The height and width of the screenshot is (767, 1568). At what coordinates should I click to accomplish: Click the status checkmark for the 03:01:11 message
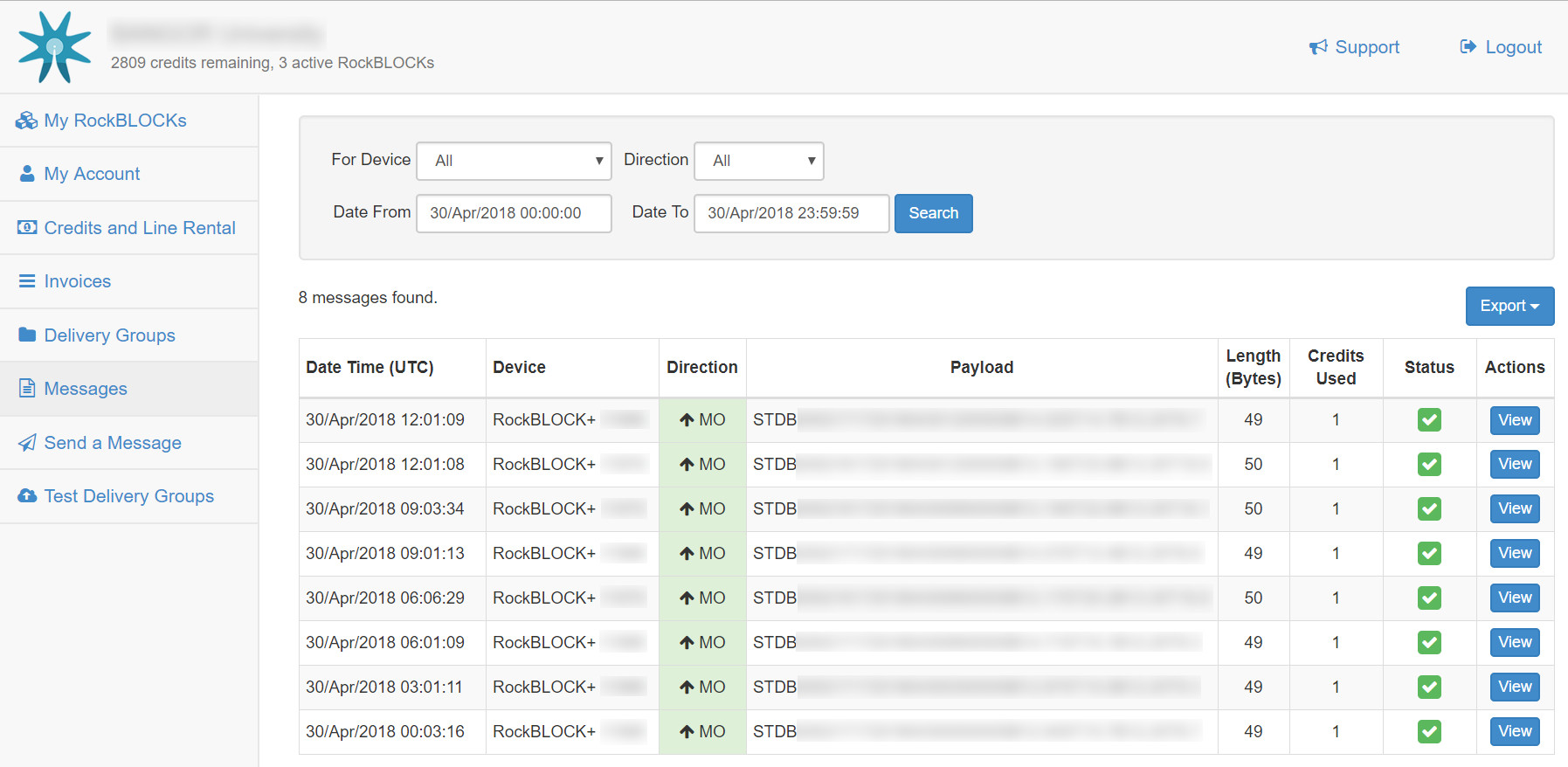[x=1429, y=688]
